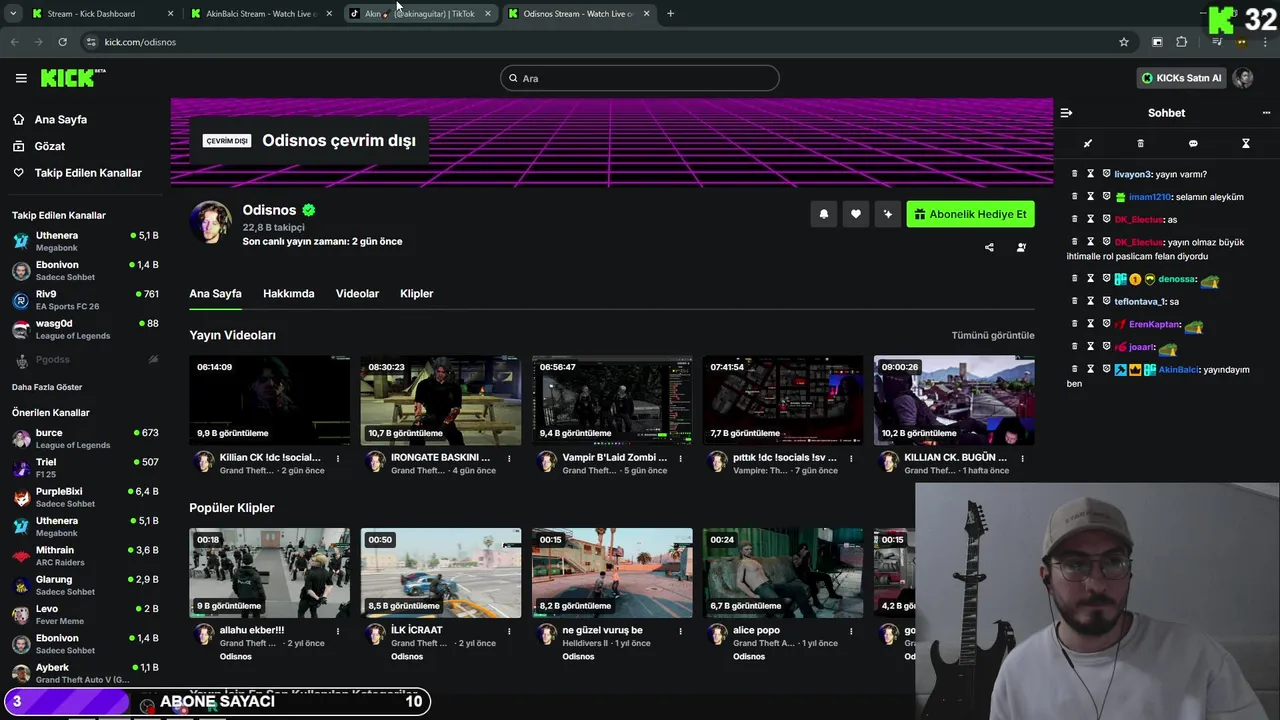Timeout ErenKaptan using hourglass icon

(1091, 324)
